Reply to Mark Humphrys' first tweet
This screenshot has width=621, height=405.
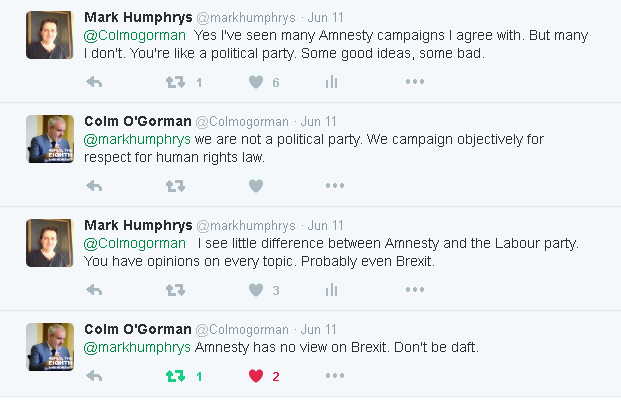click(95, 82)
